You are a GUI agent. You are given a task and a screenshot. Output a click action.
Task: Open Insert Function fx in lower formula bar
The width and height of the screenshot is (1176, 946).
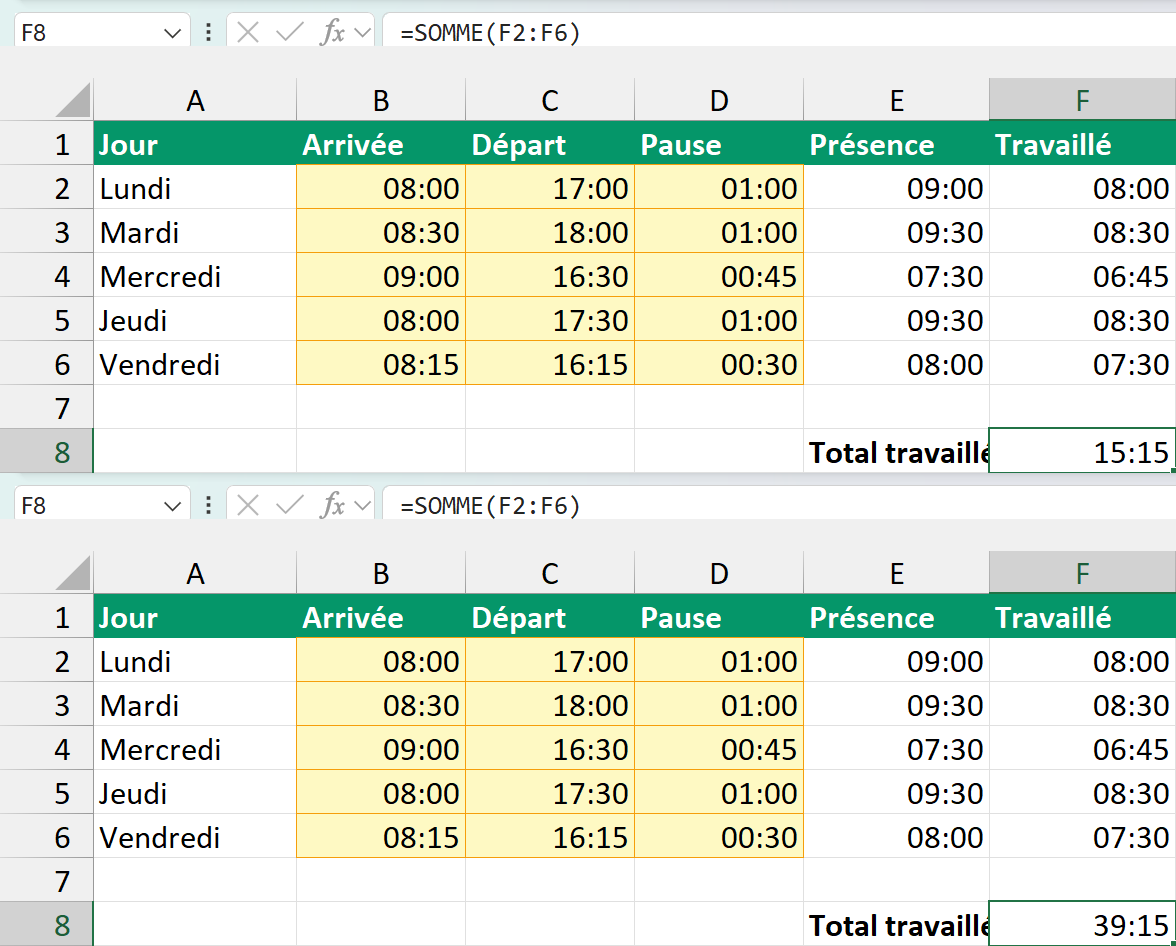(332, 506)
